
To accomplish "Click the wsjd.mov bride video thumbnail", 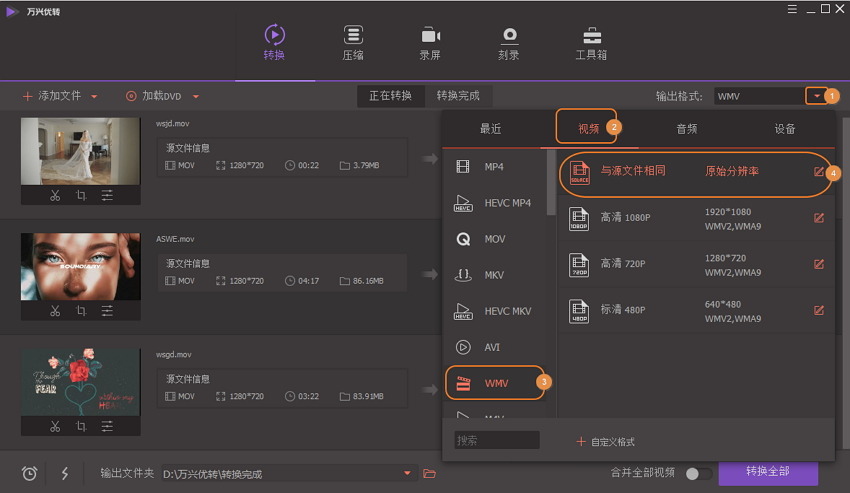I will coord(80,151).
